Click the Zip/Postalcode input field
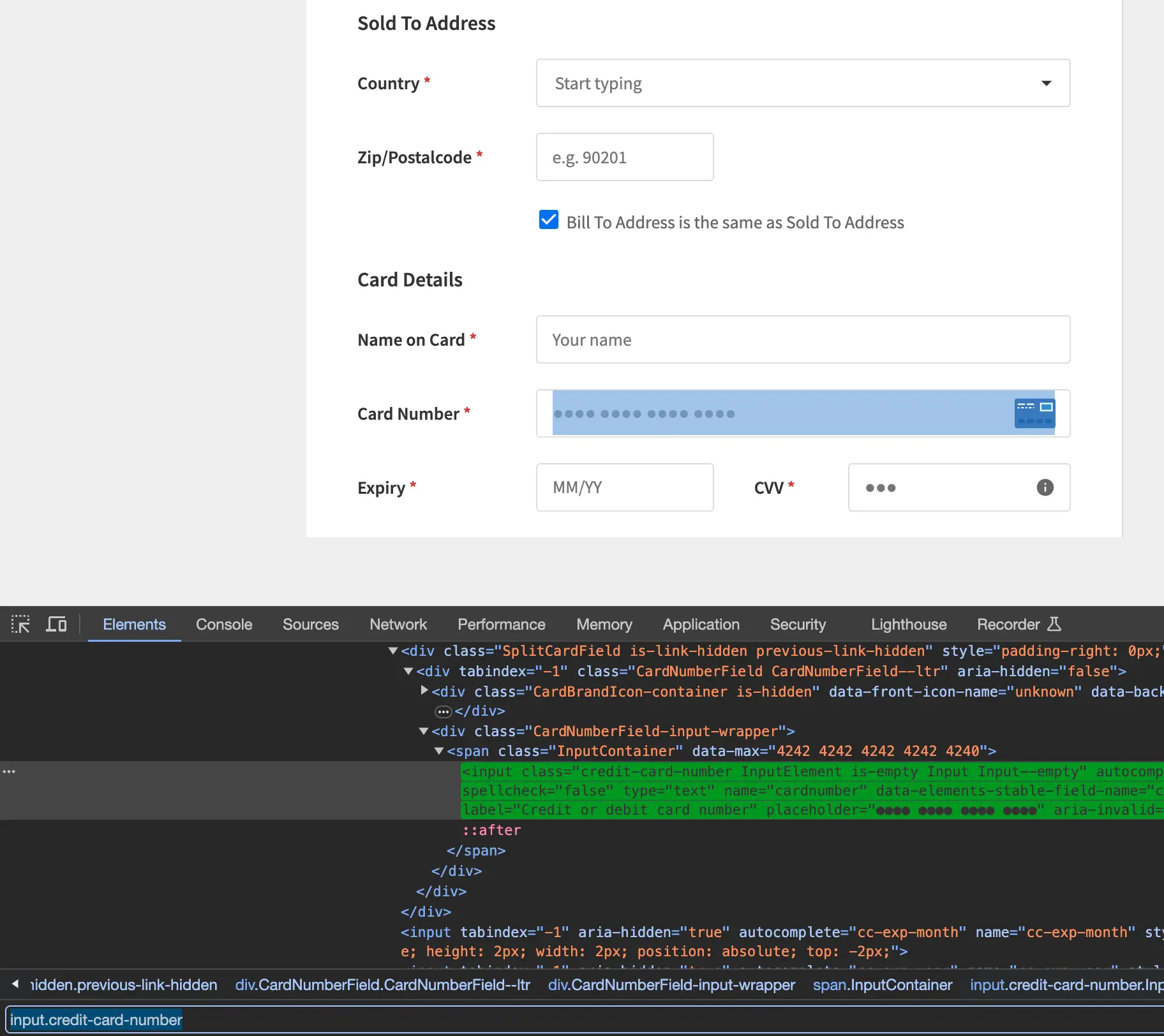 tap(625, 157)
